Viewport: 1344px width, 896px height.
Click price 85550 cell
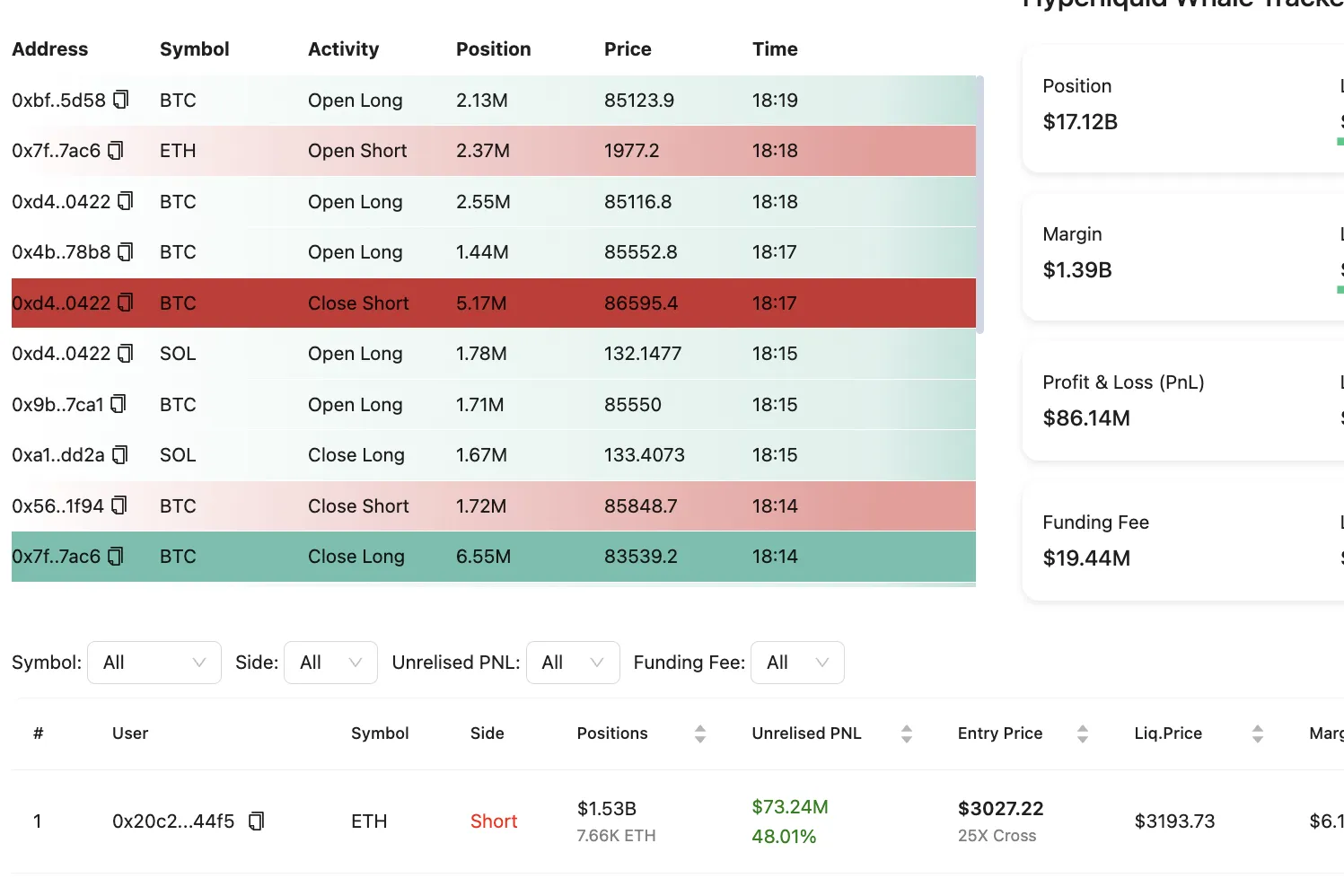[633, 405]
